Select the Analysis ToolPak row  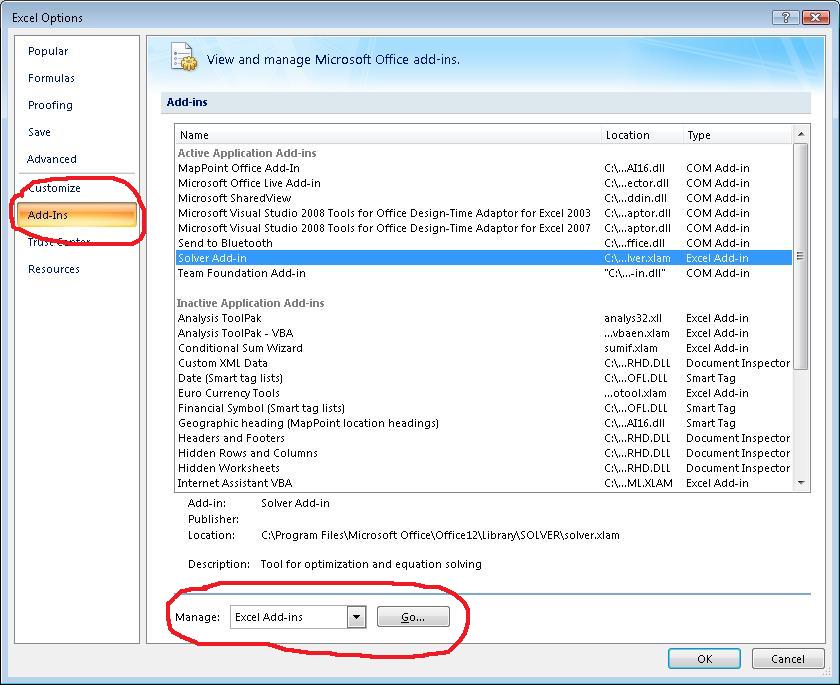pyautogui.click(x=484, y=318)
